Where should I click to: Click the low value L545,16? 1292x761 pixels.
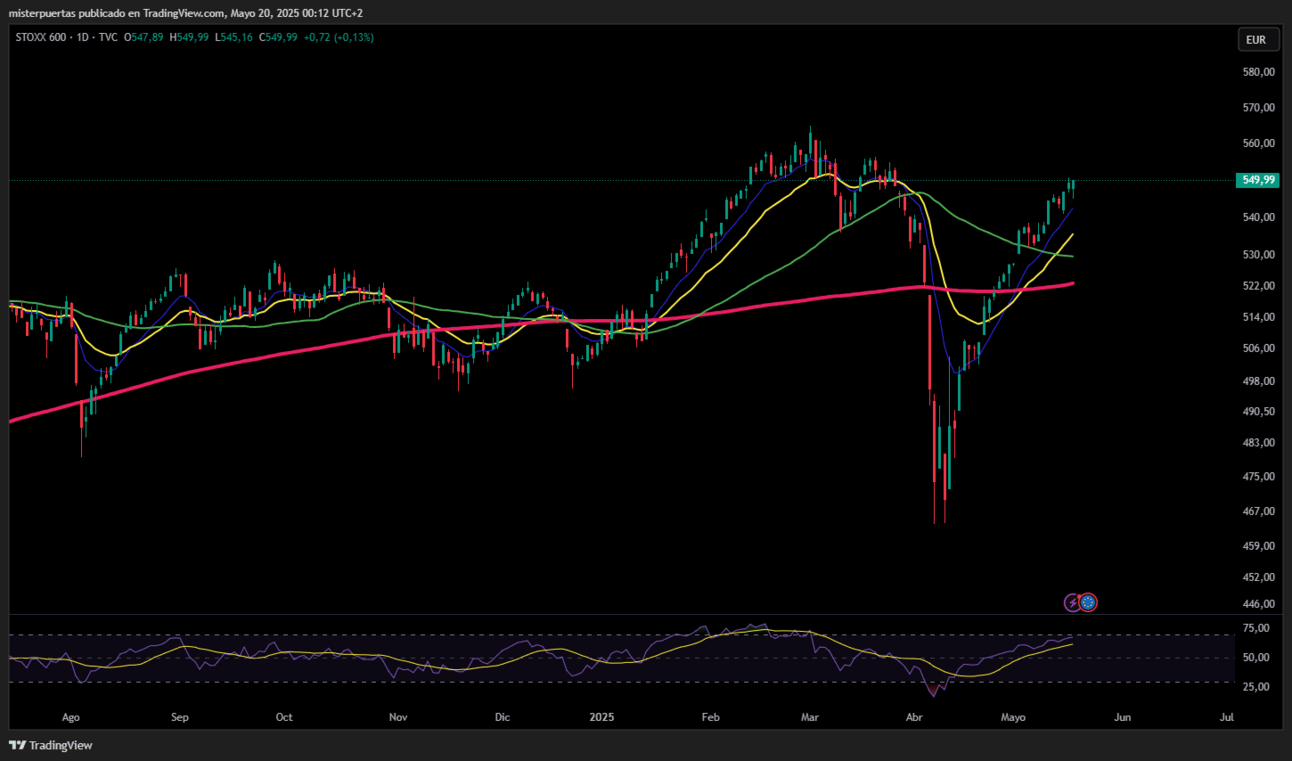coord(233,38)
